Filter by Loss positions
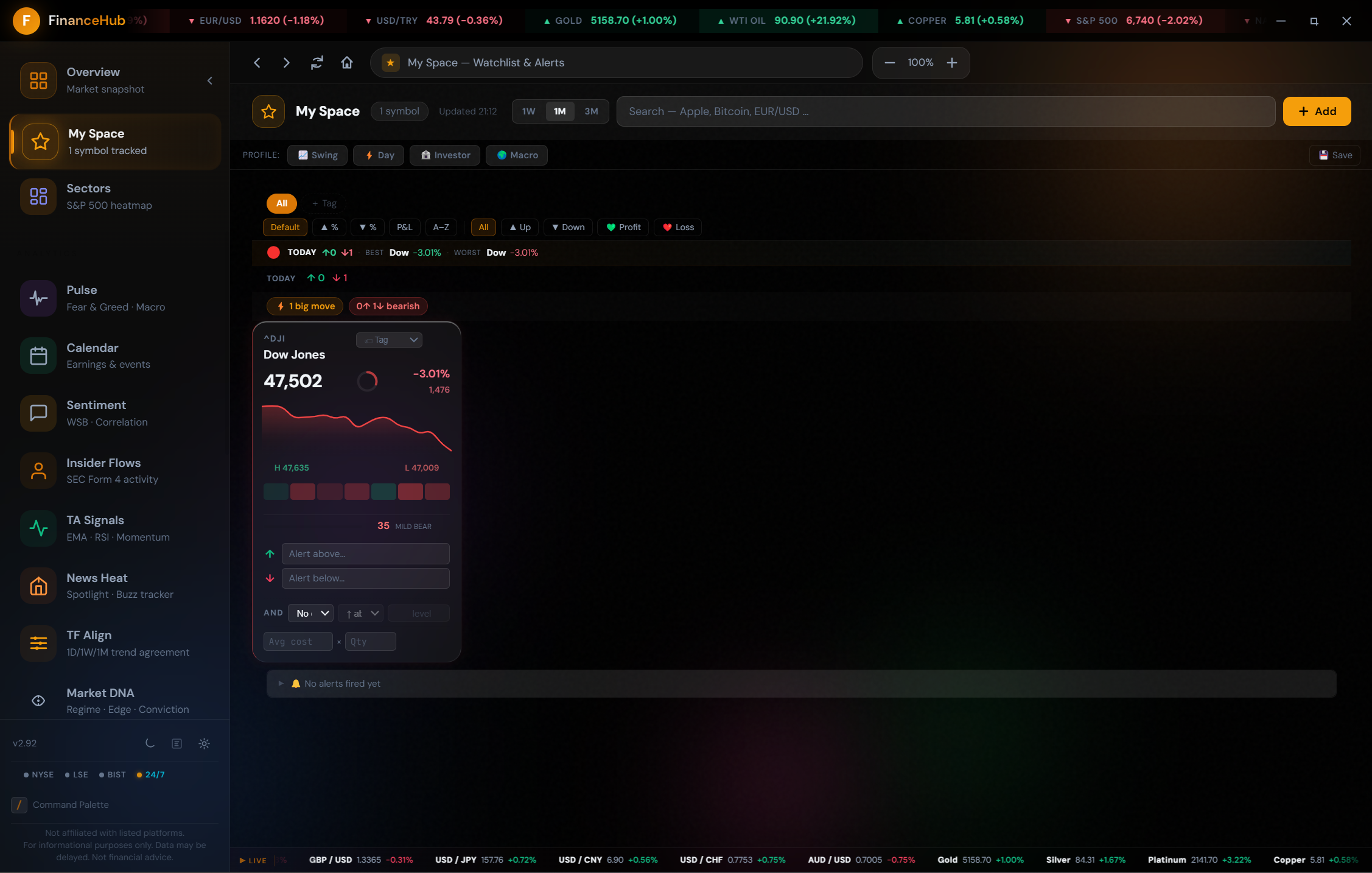Viewport: 1372px width, 873px height. click(678, 227)
